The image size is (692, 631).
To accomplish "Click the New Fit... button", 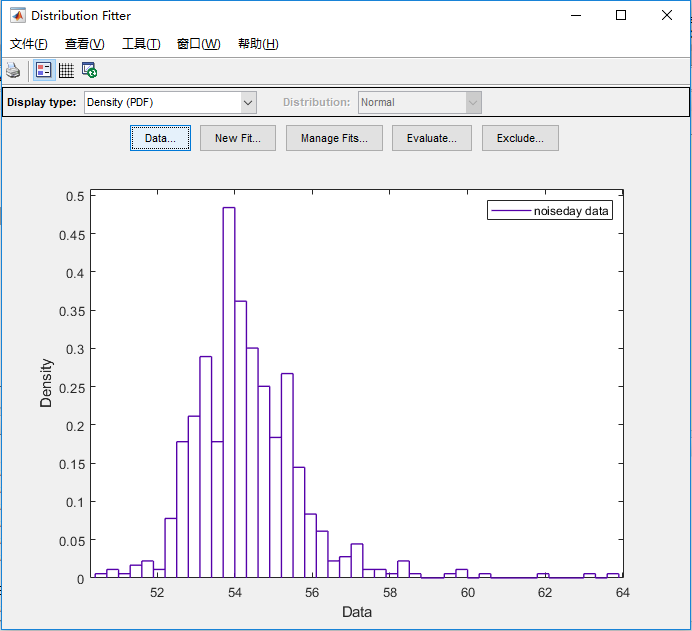I will coord(238,138).
